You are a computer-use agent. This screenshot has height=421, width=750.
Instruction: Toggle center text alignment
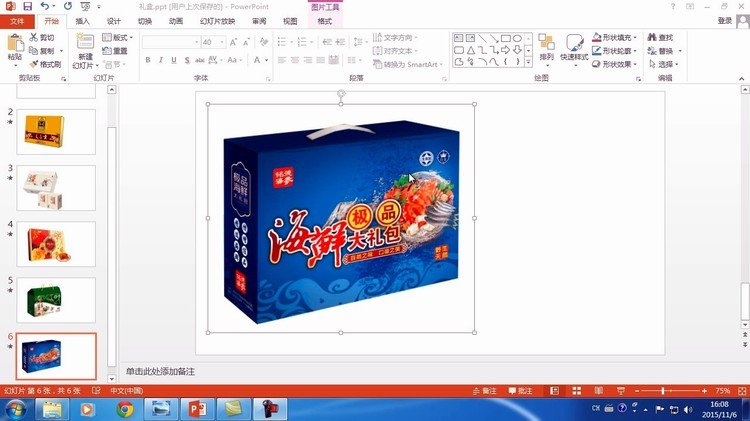tap(295, 60)
